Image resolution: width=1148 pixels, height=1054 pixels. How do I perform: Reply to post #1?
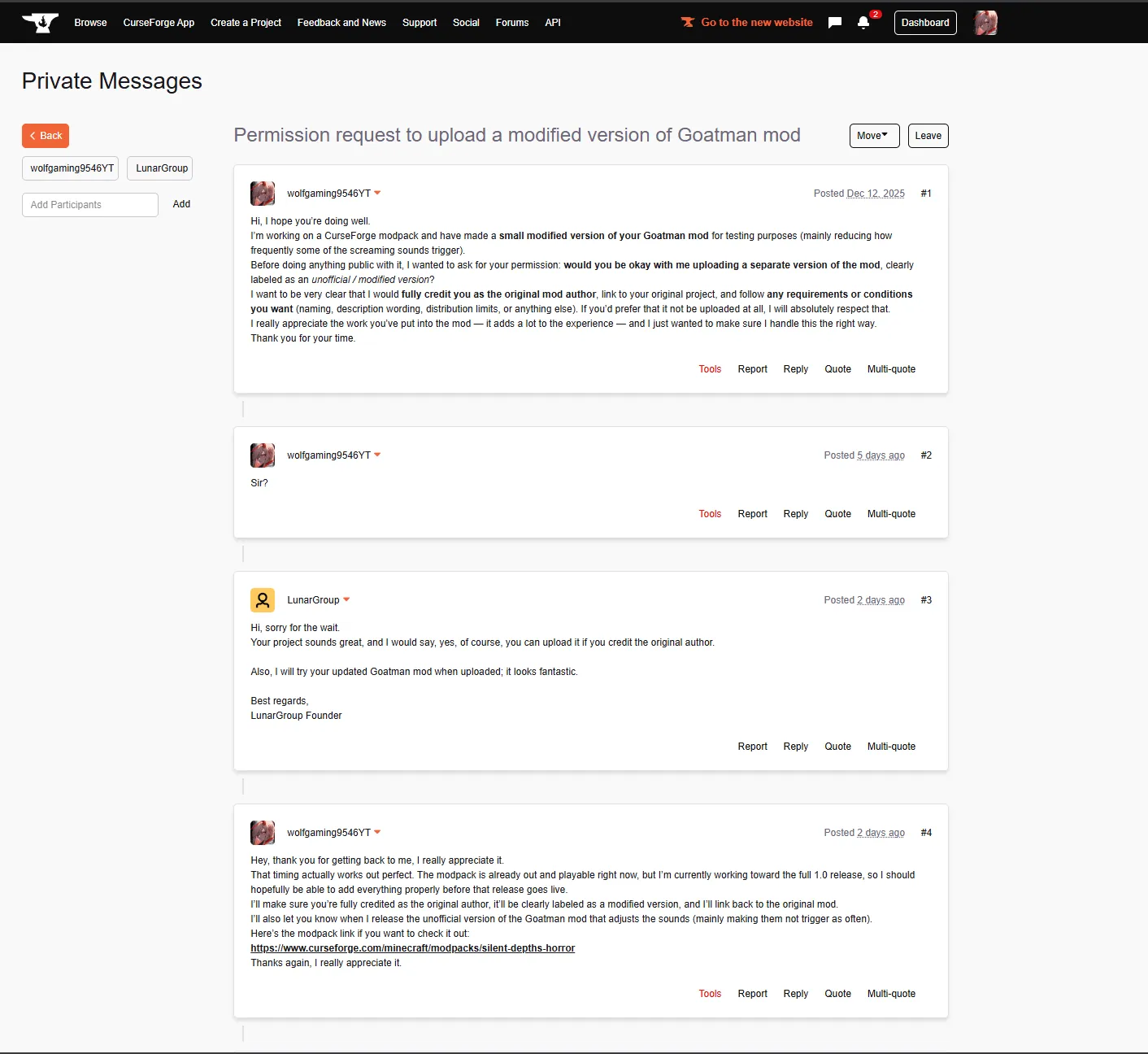(796, 369)
